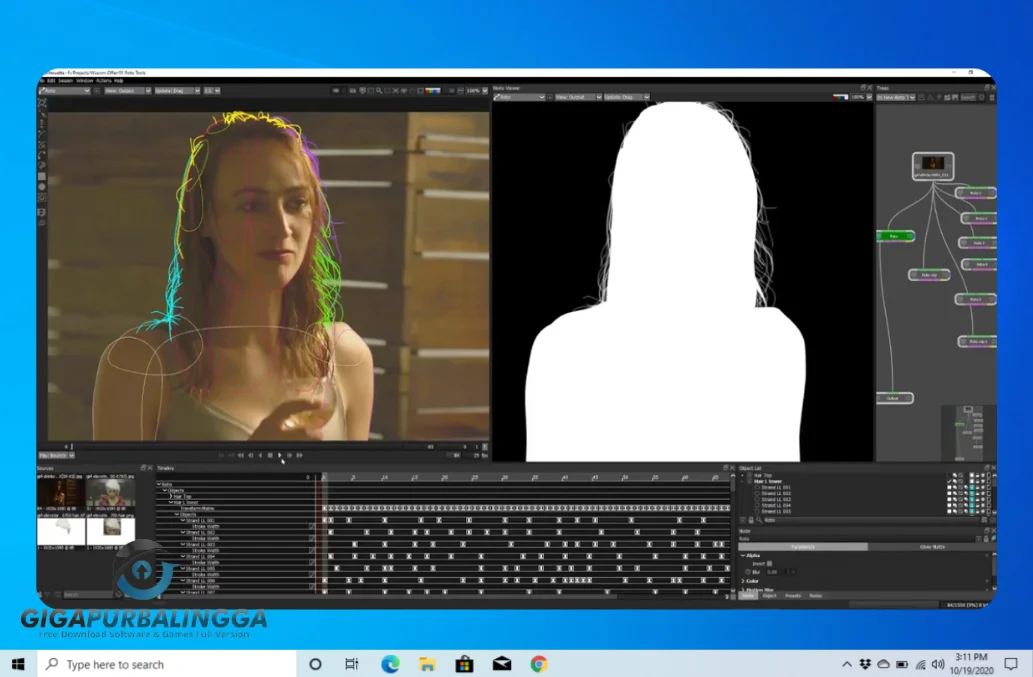Click the taskbar search box
Viewport: 1033px width, 677px height.
167,664
